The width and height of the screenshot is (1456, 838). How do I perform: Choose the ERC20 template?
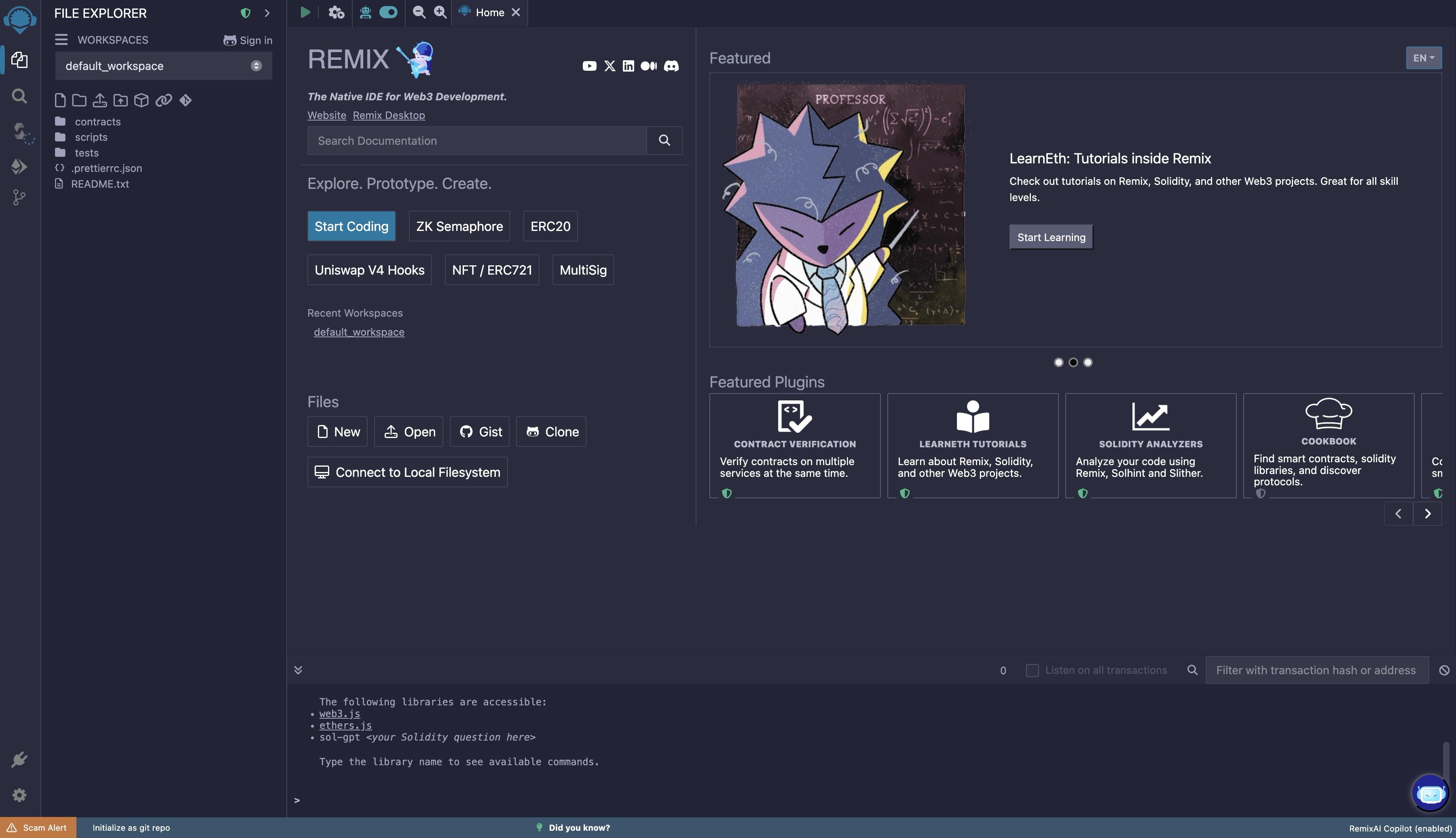[550, 226]
